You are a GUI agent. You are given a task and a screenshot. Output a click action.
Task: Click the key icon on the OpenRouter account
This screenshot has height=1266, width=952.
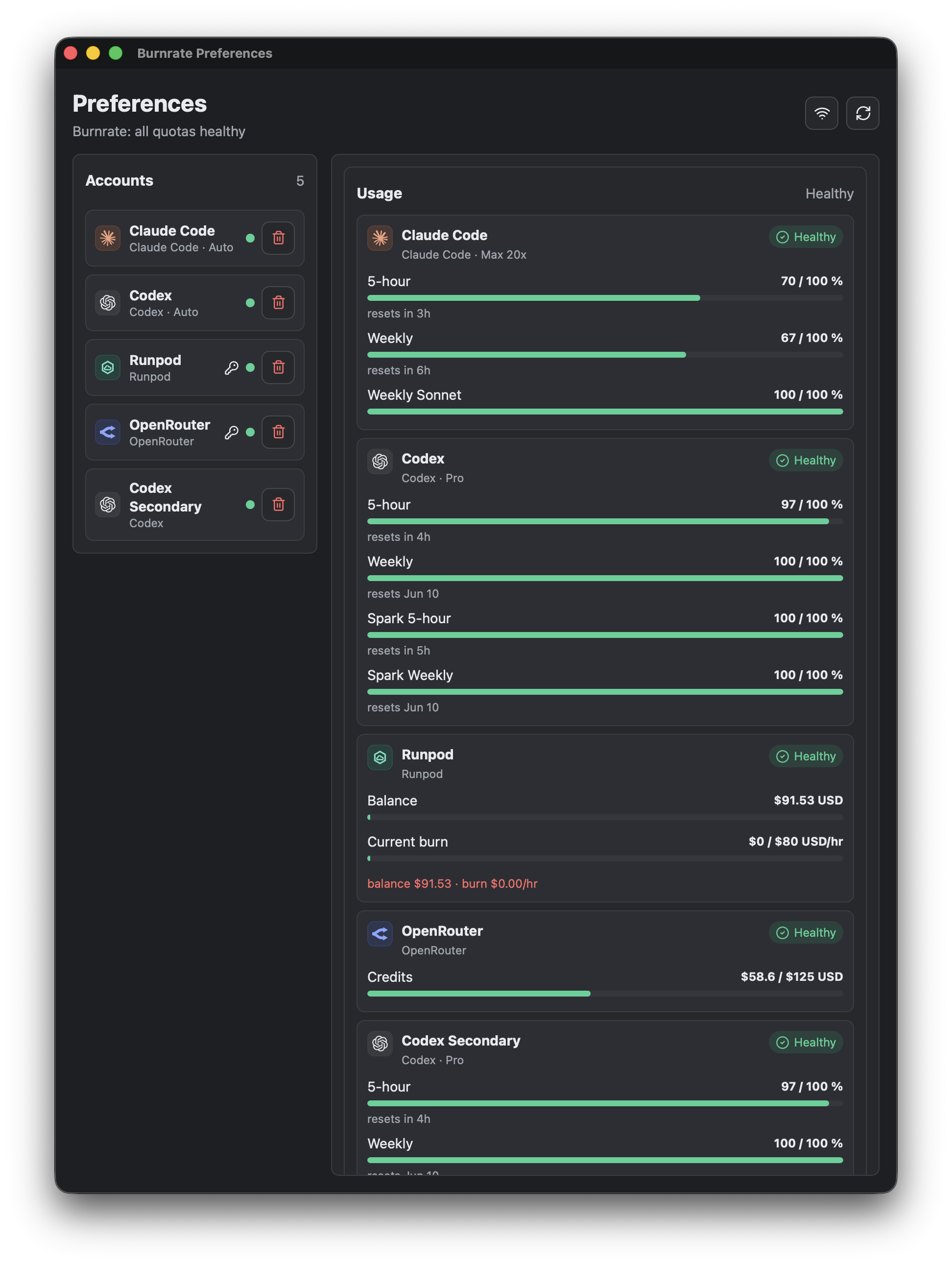231,432
